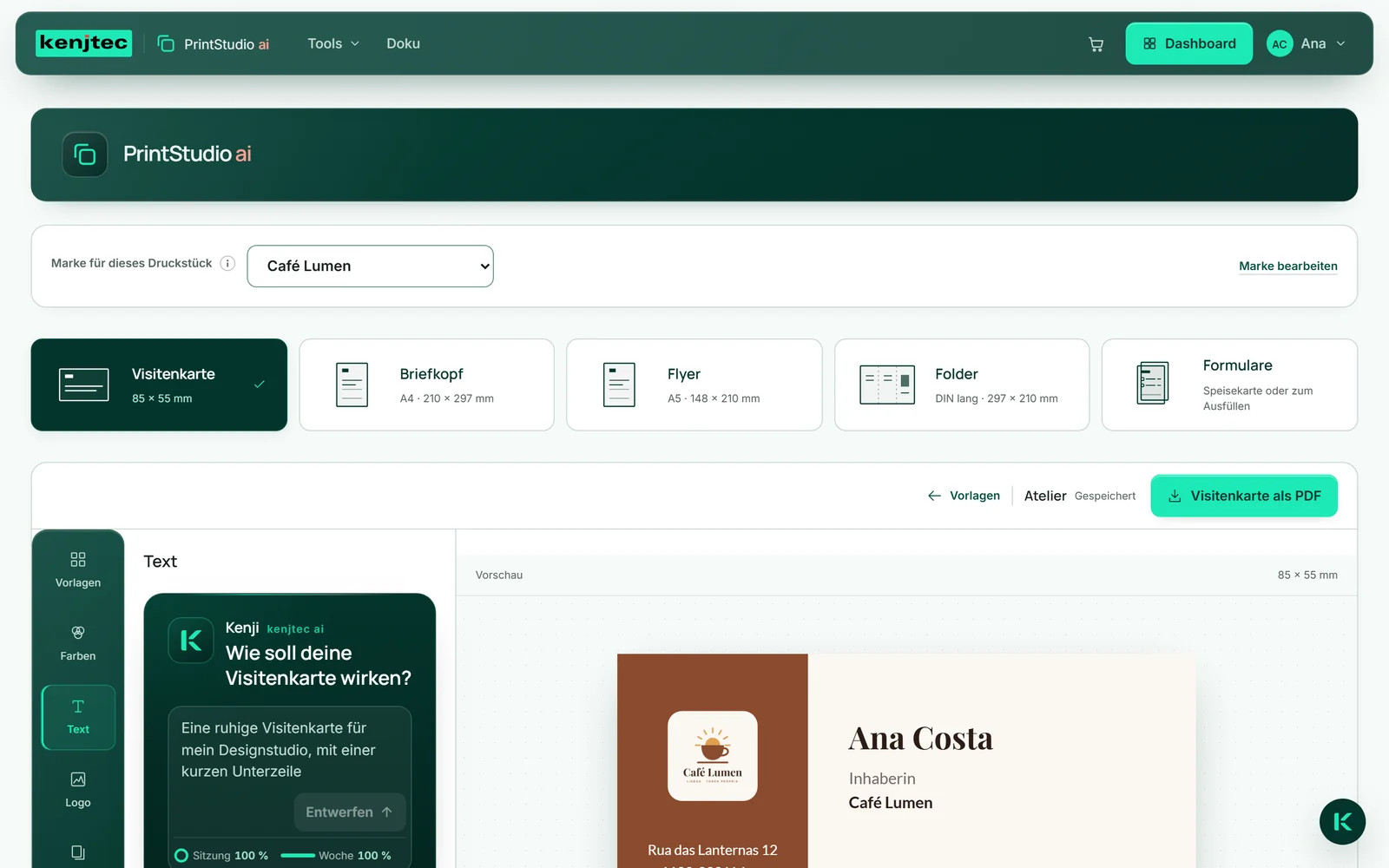The width and height of the screenshot is (1389, 868).
Task: Click the Sitzung 100 % usage ring
Action: (x=181, y=856)
